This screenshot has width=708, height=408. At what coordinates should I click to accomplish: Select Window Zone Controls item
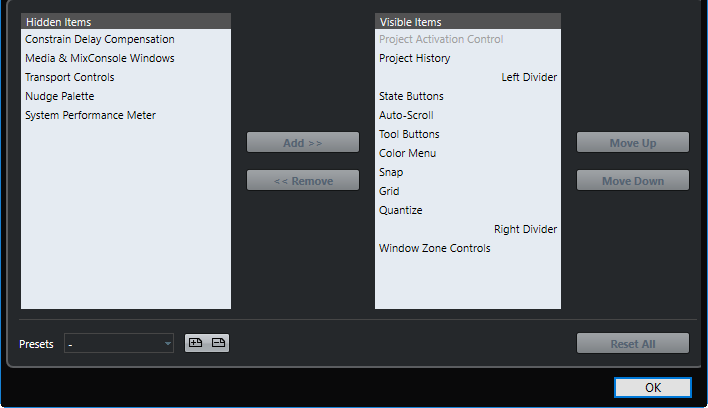click(468, 248)
